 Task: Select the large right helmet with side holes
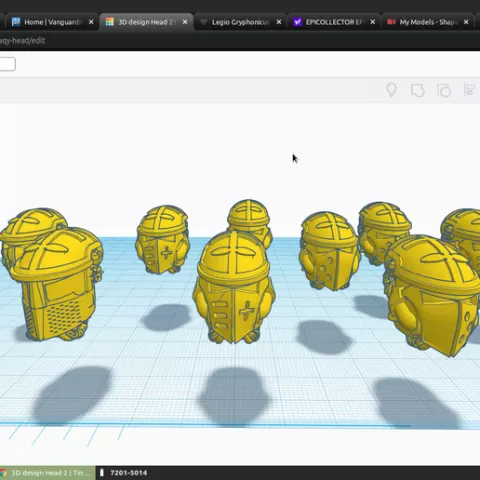click(432, 295)
